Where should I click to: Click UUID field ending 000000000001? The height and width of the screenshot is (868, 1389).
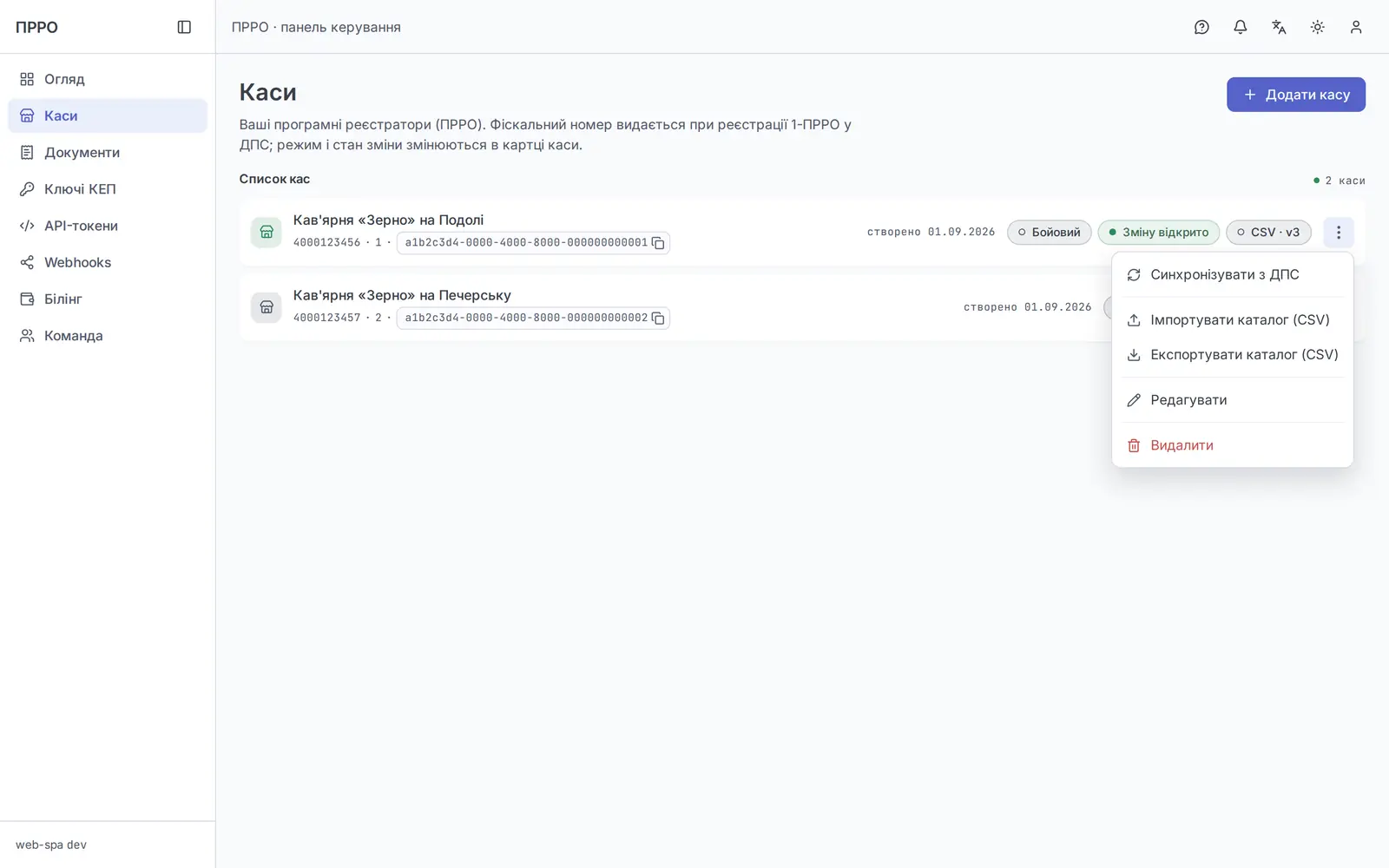(x=533, y=243)
